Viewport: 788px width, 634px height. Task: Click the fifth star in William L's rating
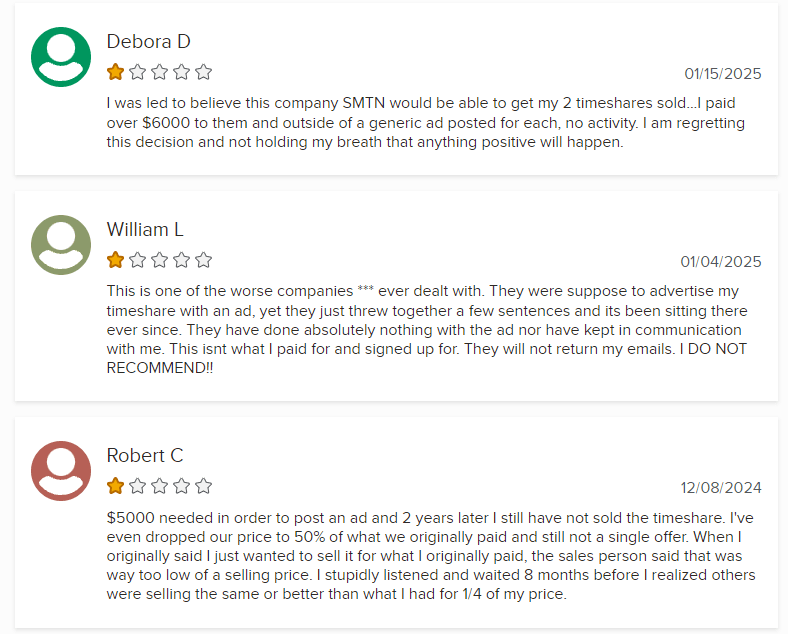tap(204, 260)
